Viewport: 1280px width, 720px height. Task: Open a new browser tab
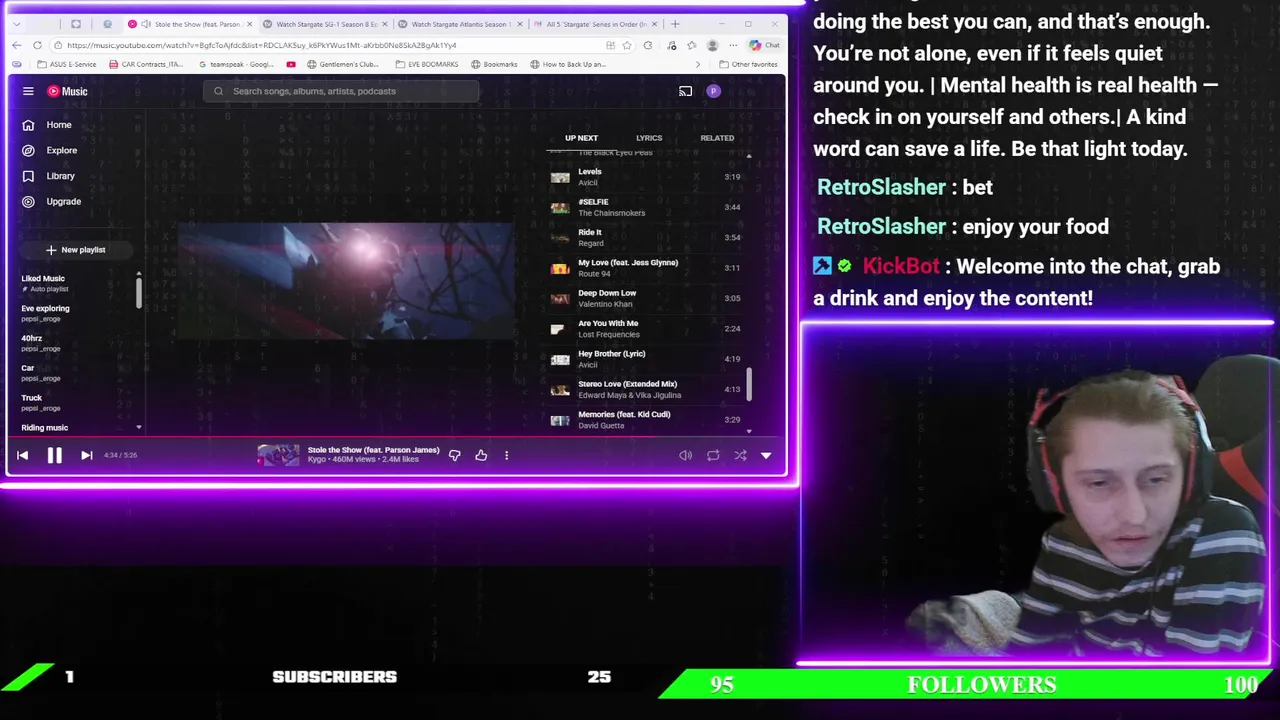click(x=675, y=24)
